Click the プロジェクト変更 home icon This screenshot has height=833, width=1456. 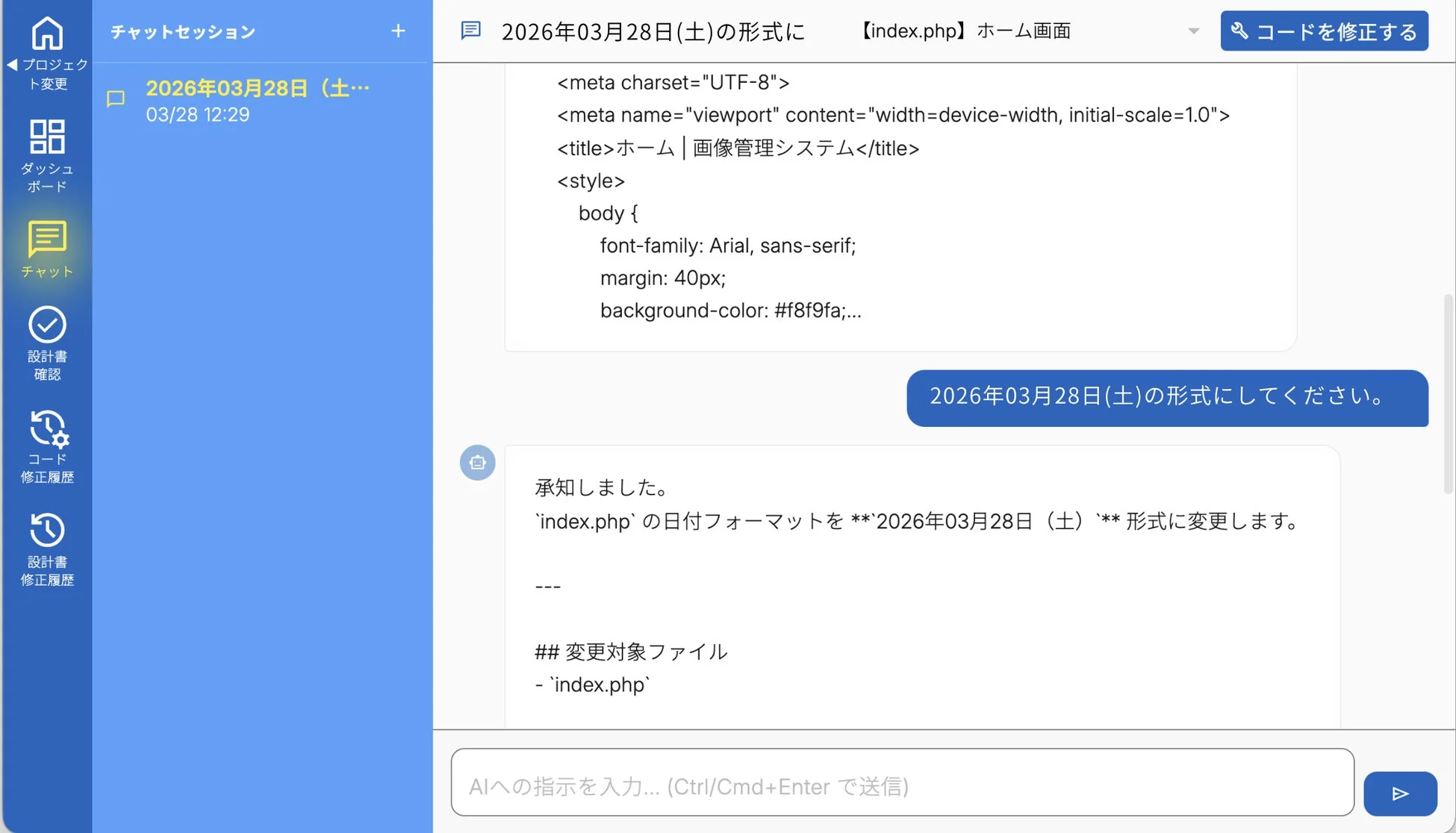pos(47,31)
